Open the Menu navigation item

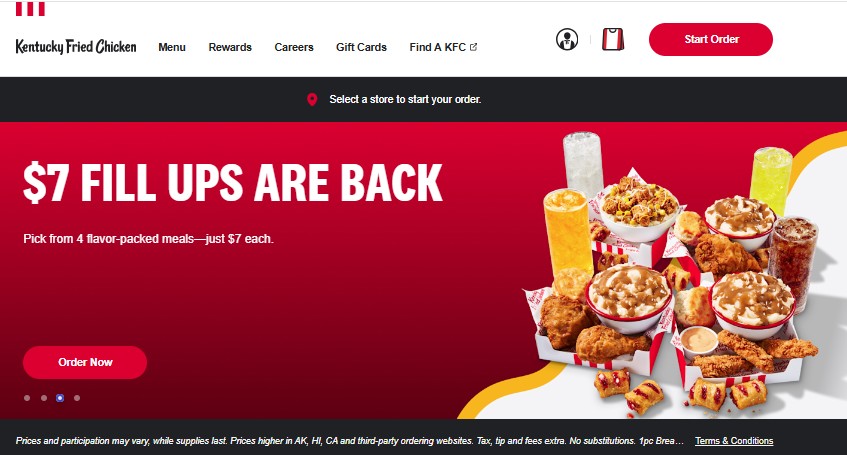pos(172,47)
